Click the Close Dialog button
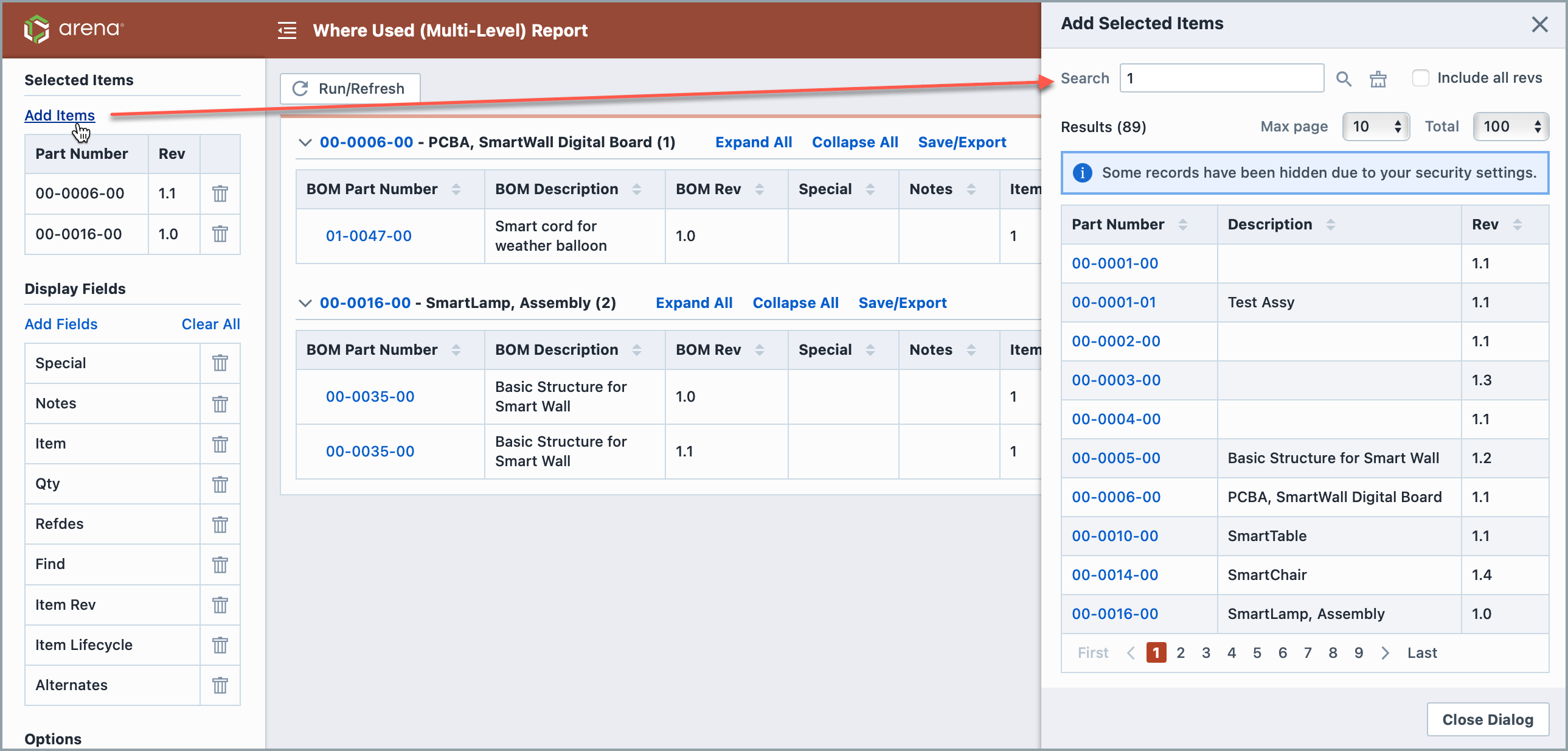Image resolution: width=1568 pixels, height=751 pixels. 1487,719
